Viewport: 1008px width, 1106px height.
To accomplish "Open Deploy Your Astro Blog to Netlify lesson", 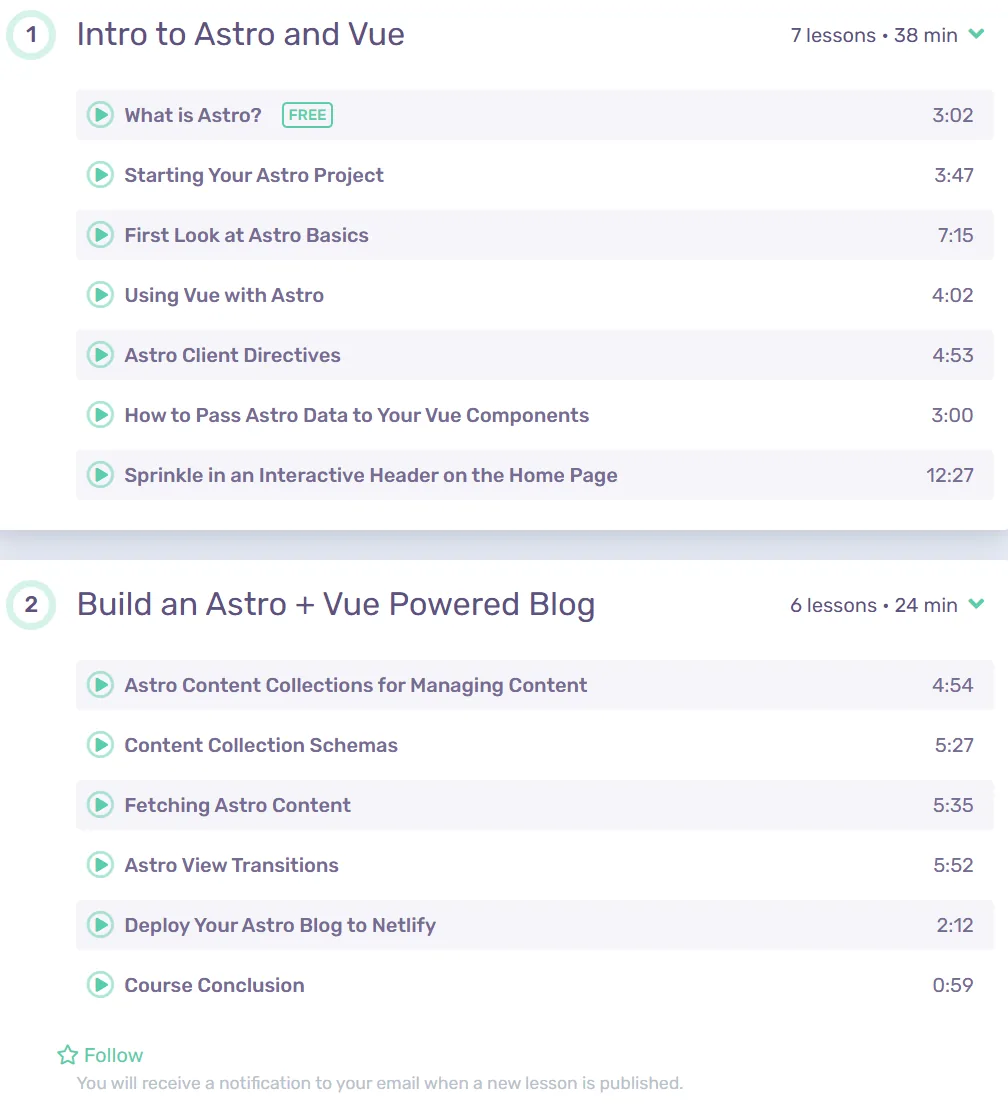I will click(535, 925).
